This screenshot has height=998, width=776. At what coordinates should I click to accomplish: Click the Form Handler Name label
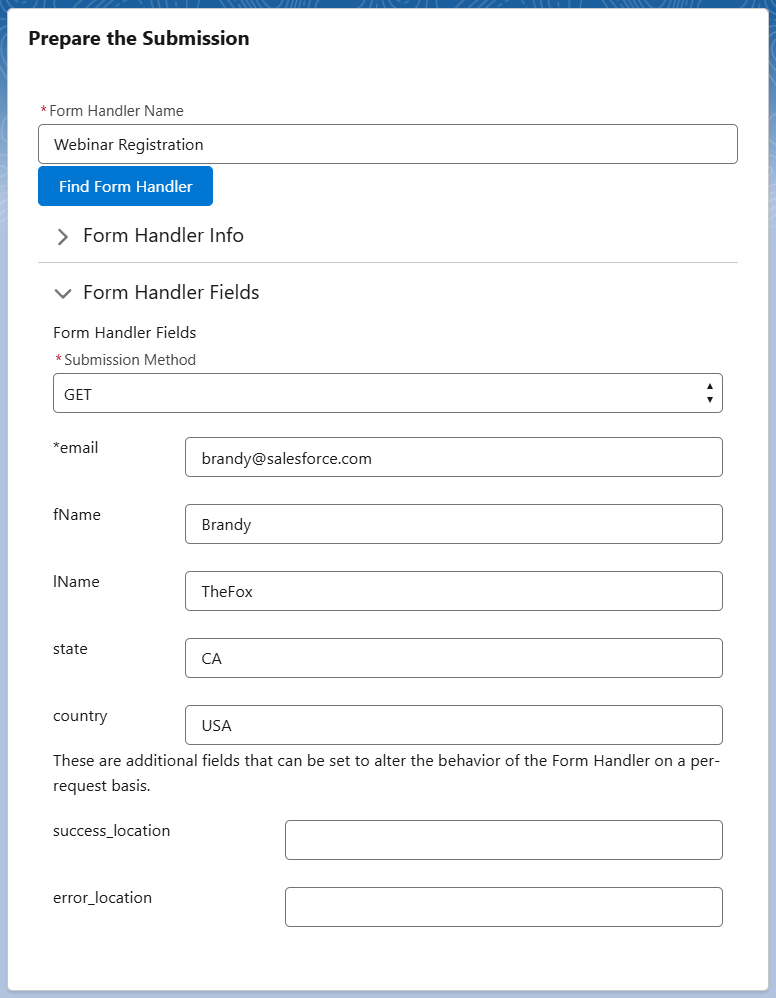(x=116, y=111)
